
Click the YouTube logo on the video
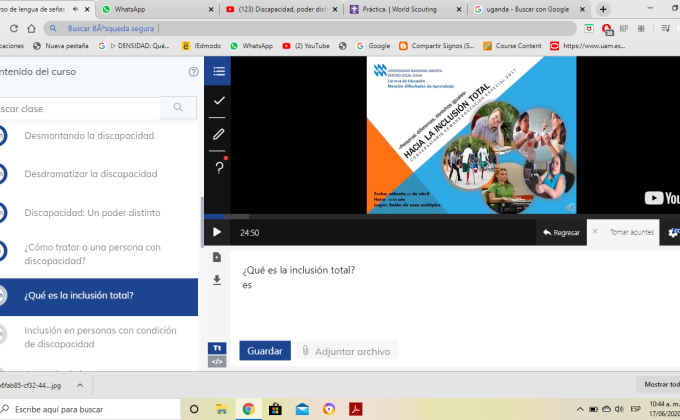tap(662, 198)
